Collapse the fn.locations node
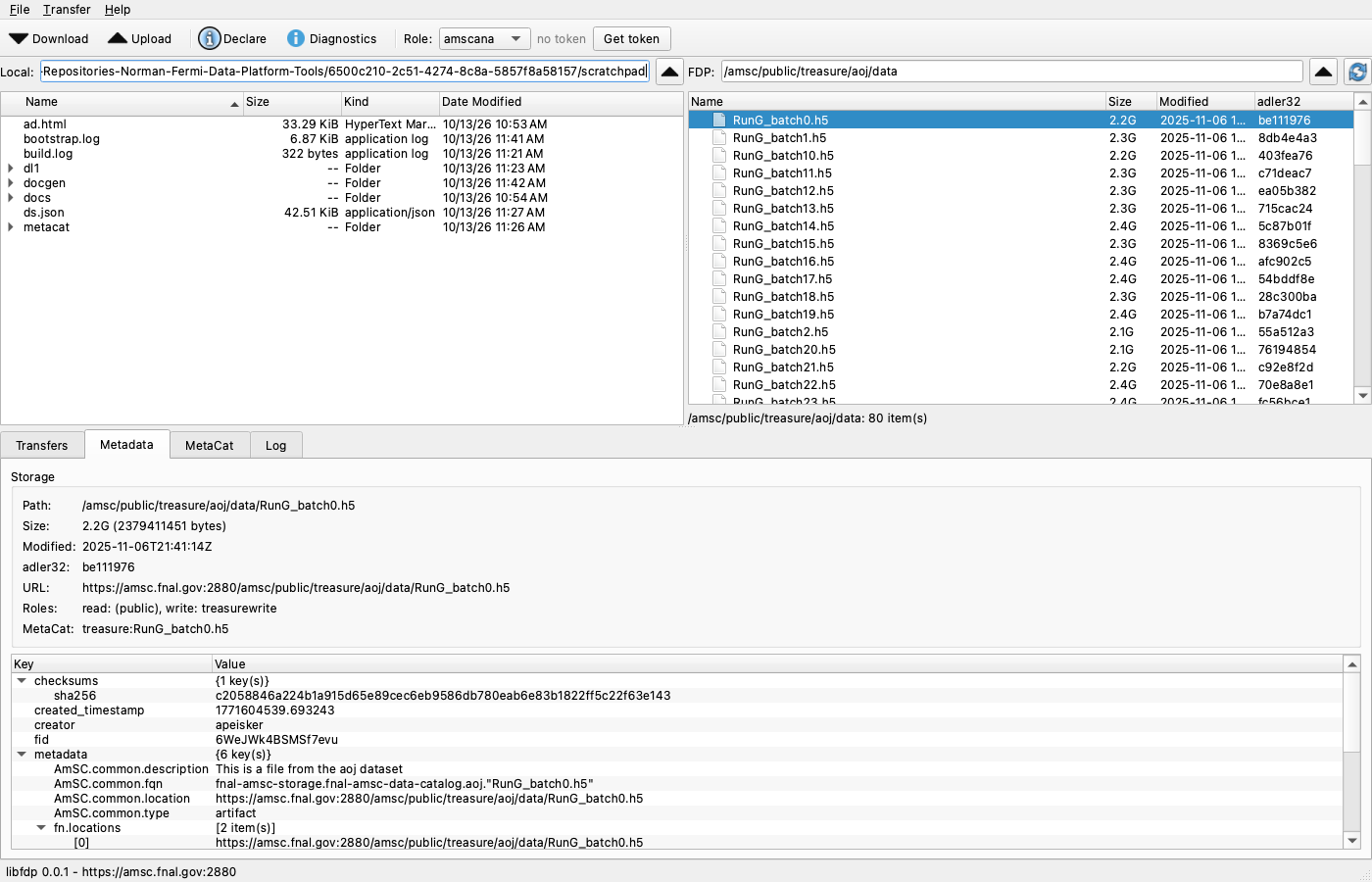The height and width of the screenshot is (882, 1372). [41, 828]
